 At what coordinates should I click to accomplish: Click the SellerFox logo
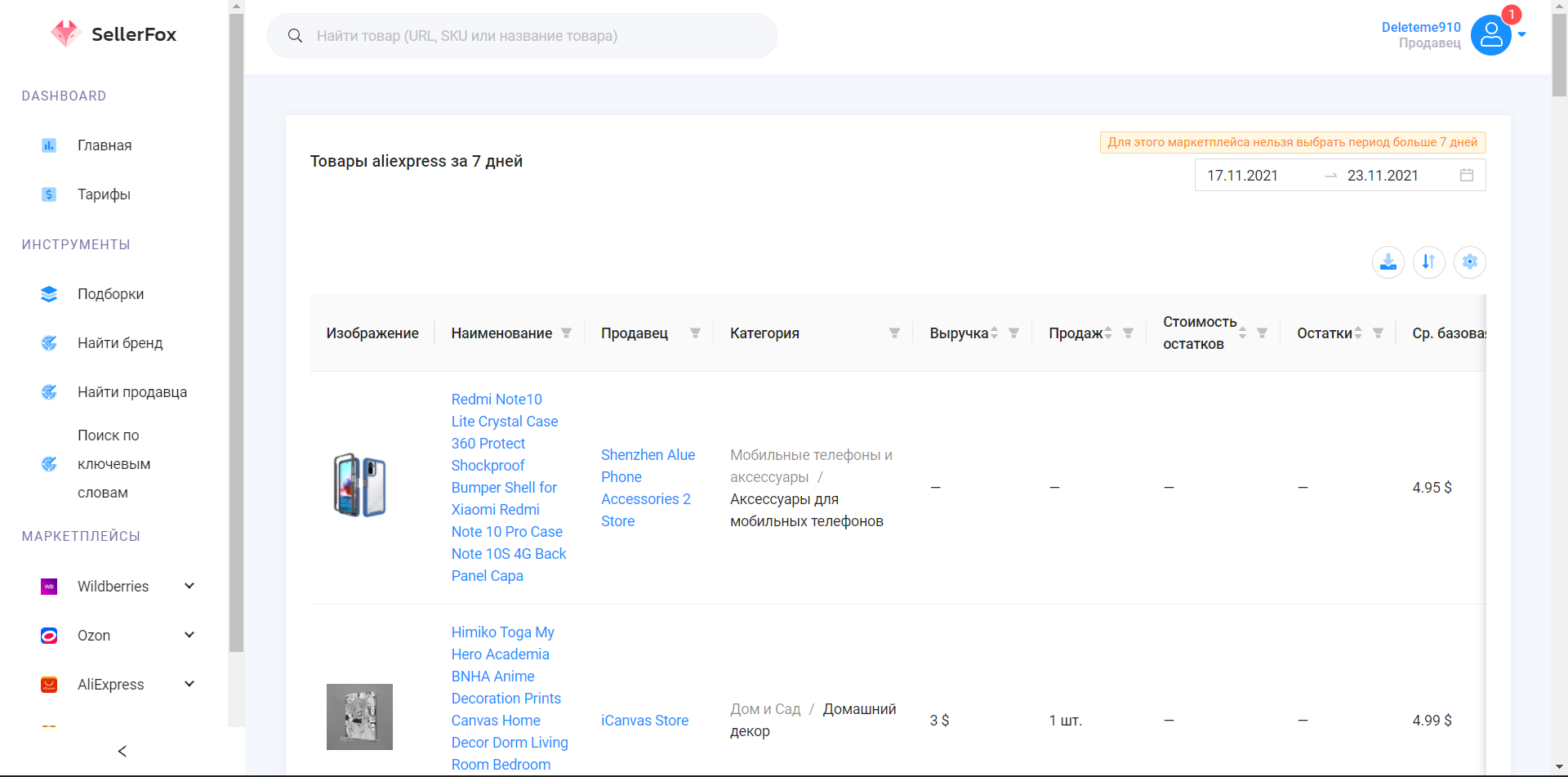(x=113, y=34)
